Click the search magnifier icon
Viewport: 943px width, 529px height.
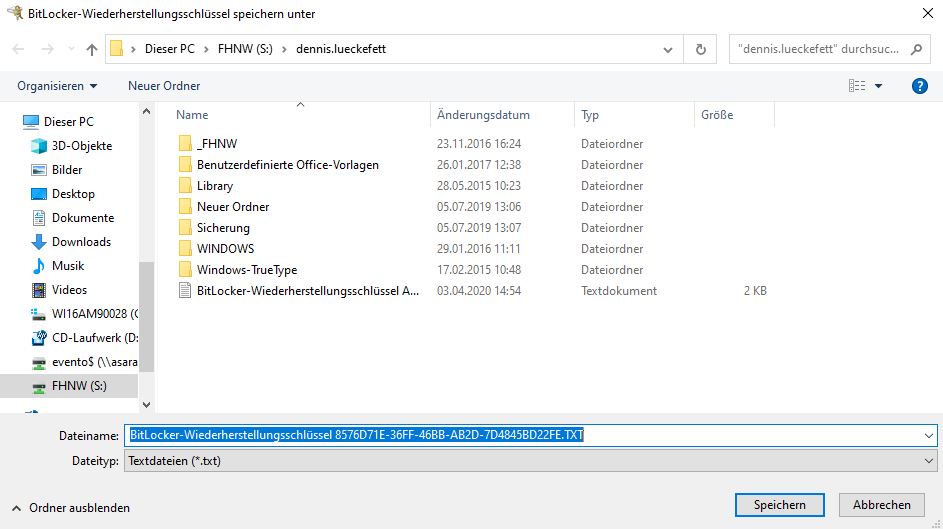917,49
